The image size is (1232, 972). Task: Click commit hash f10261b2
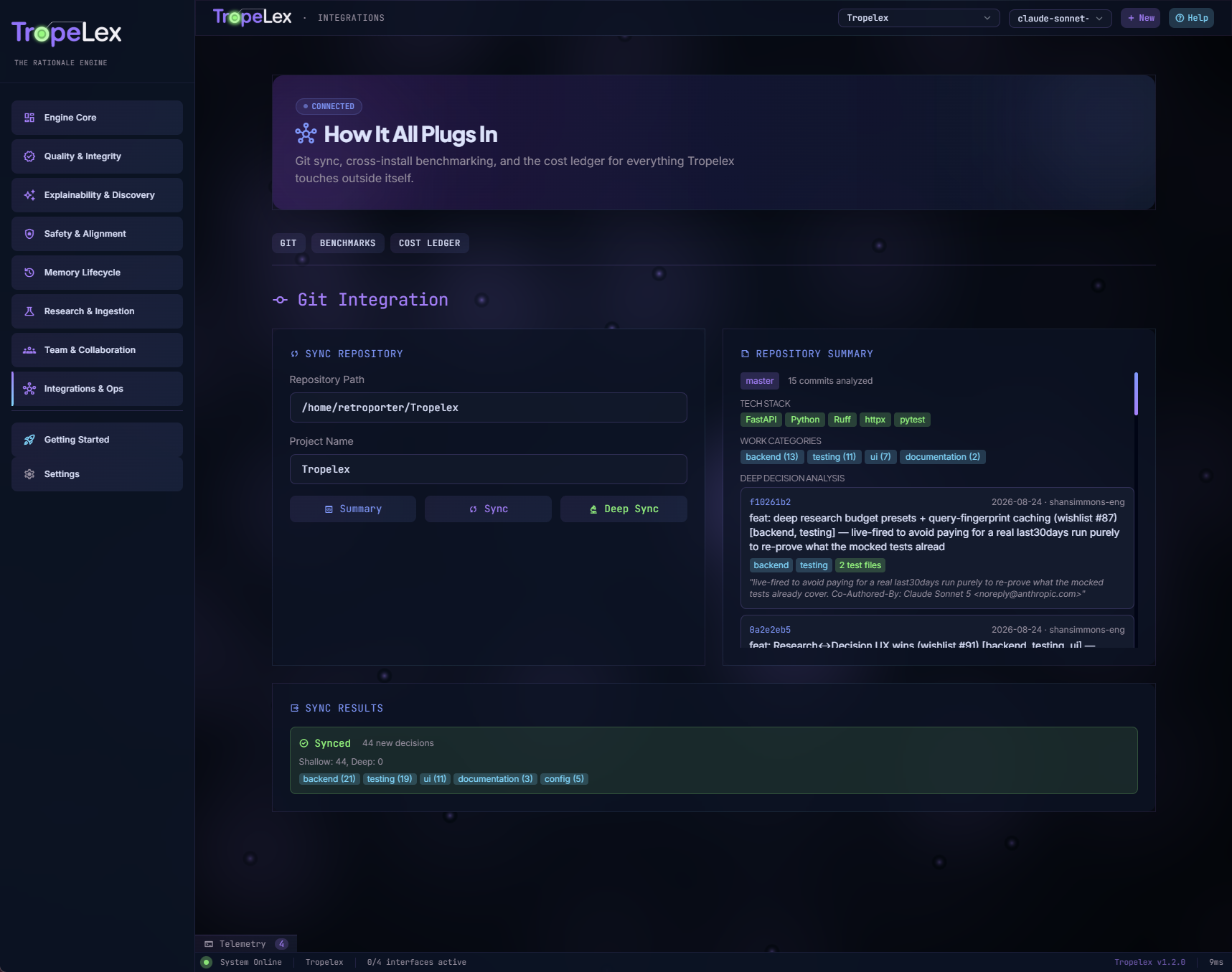pyautogui.click(x=770, y=502)
